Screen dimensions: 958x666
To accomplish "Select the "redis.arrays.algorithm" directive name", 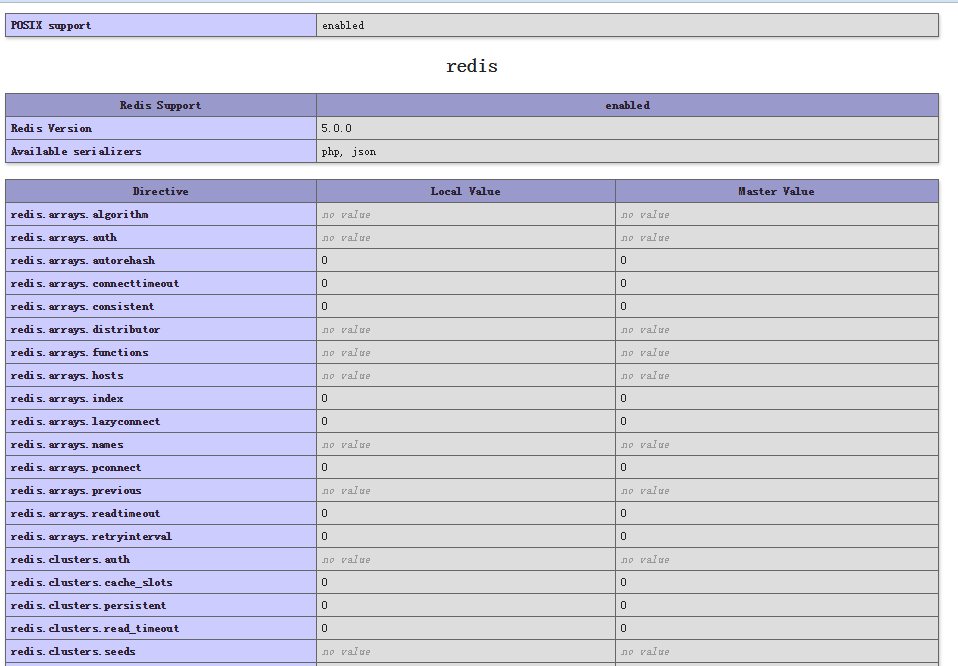I will 79,214.
